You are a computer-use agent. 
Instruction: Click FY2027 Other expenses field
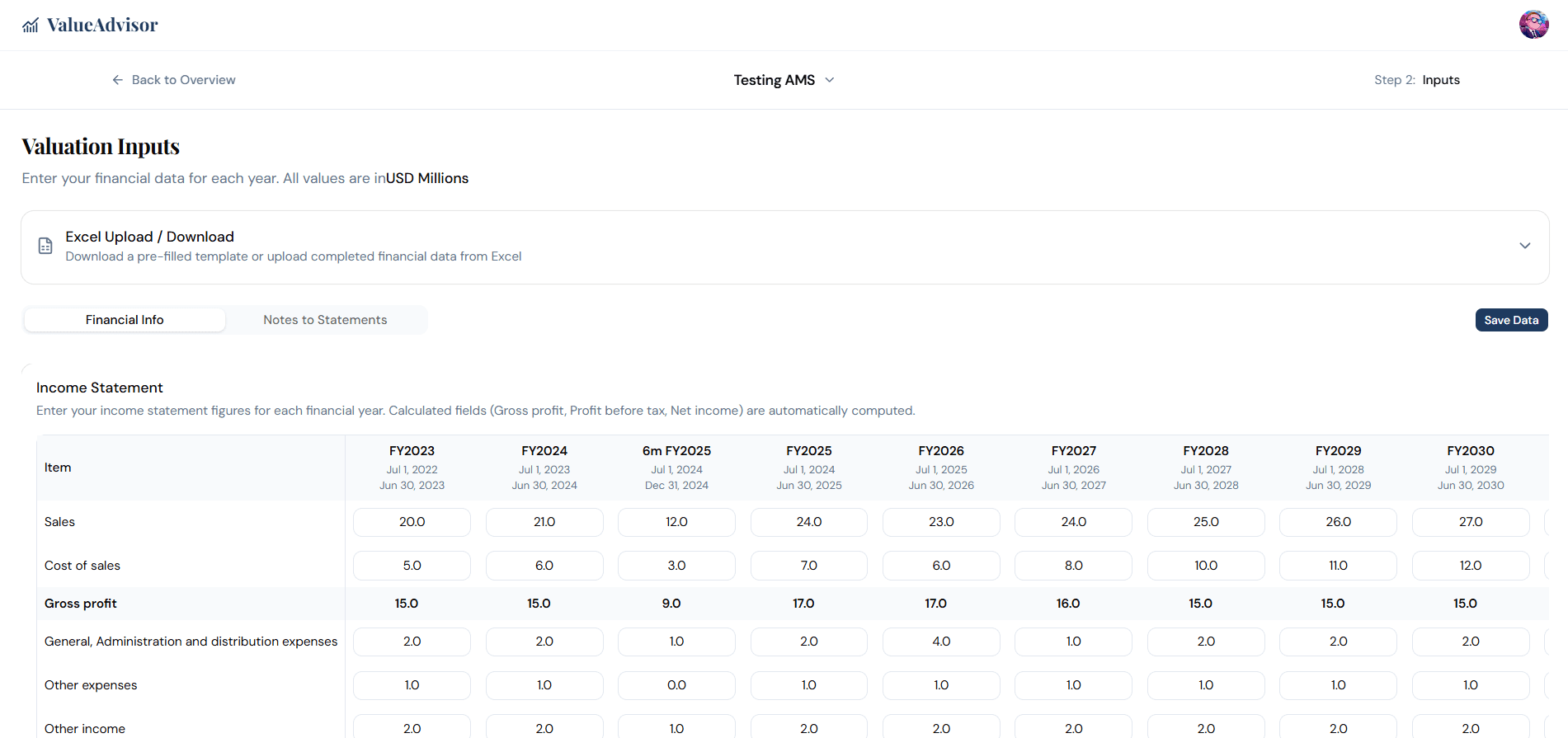pyautogui.click(x=1073, y=685)
